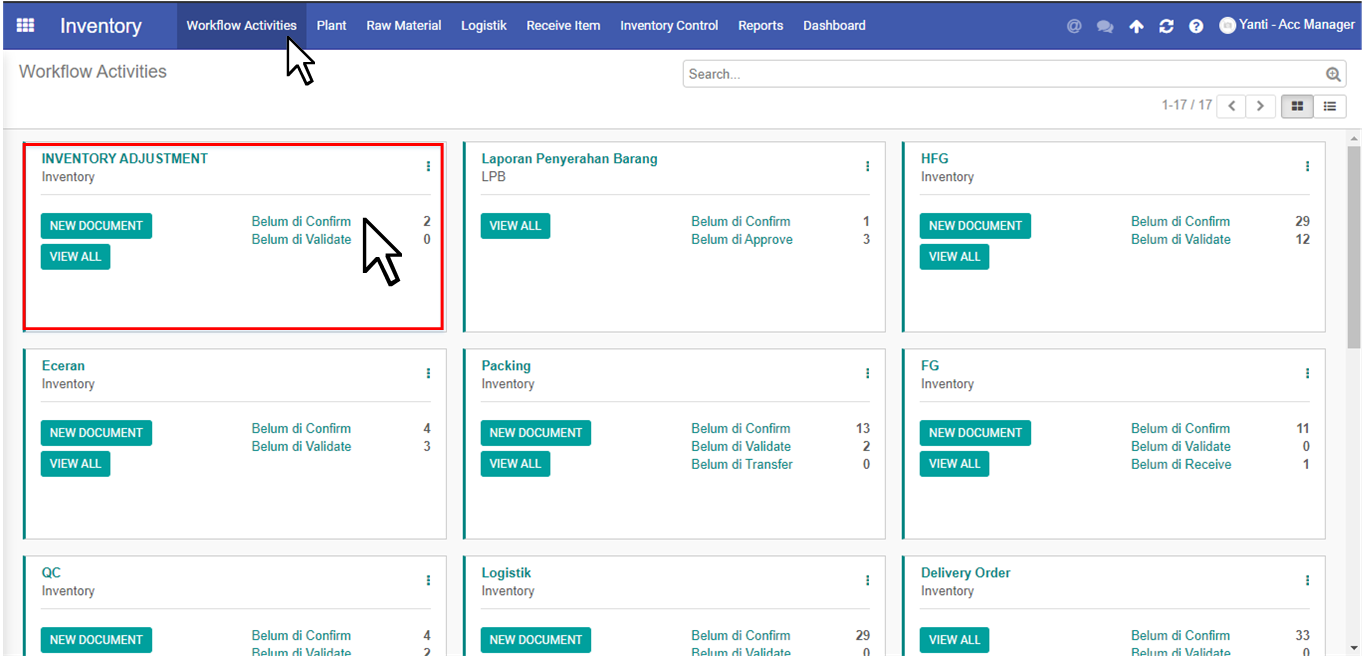1365x657 pixels.
Task: Click the @ mentions icon in navbar
Action: 1074,27
